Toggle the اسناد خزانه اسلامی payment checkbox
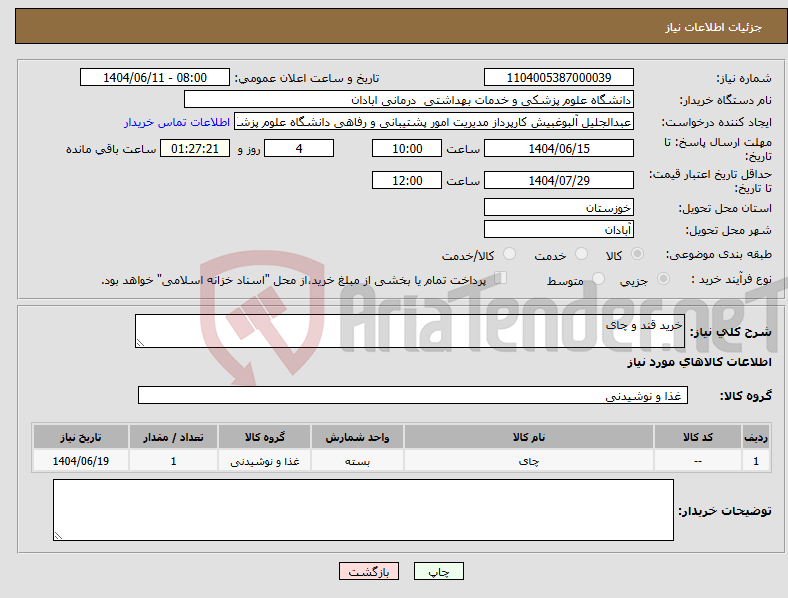The image size is (788, 598). pos(500,278)
